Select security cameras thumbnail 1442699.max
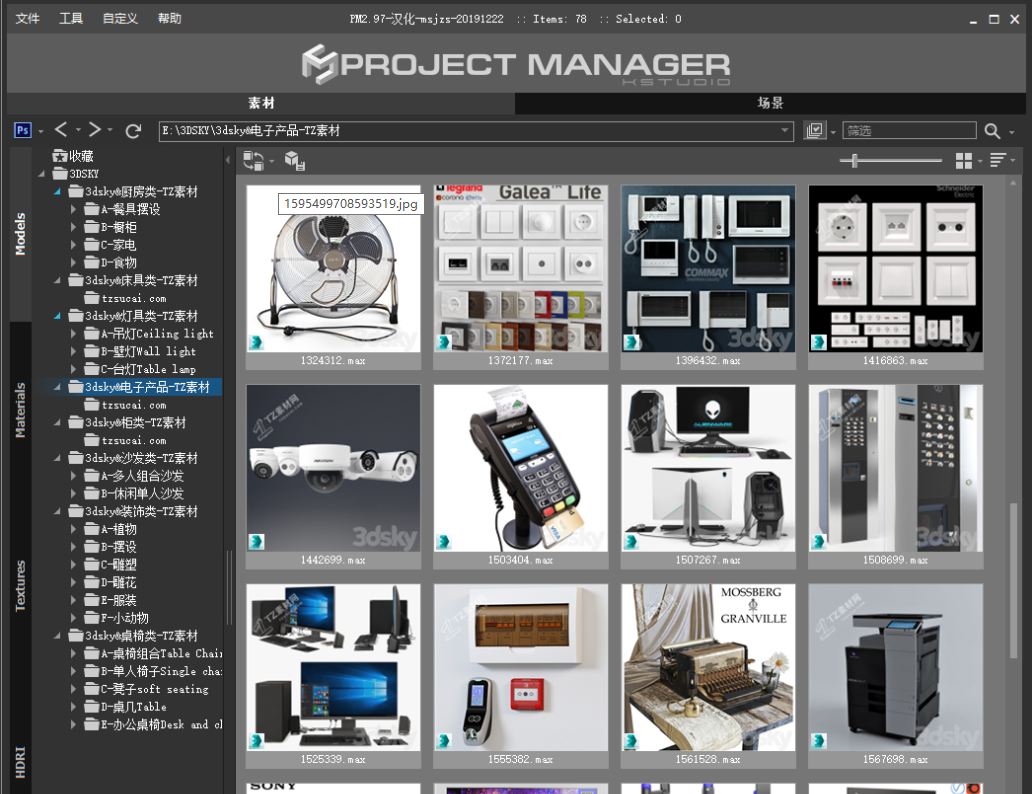The width and height of the screenshot is (1032, 794). pos(333,468)
